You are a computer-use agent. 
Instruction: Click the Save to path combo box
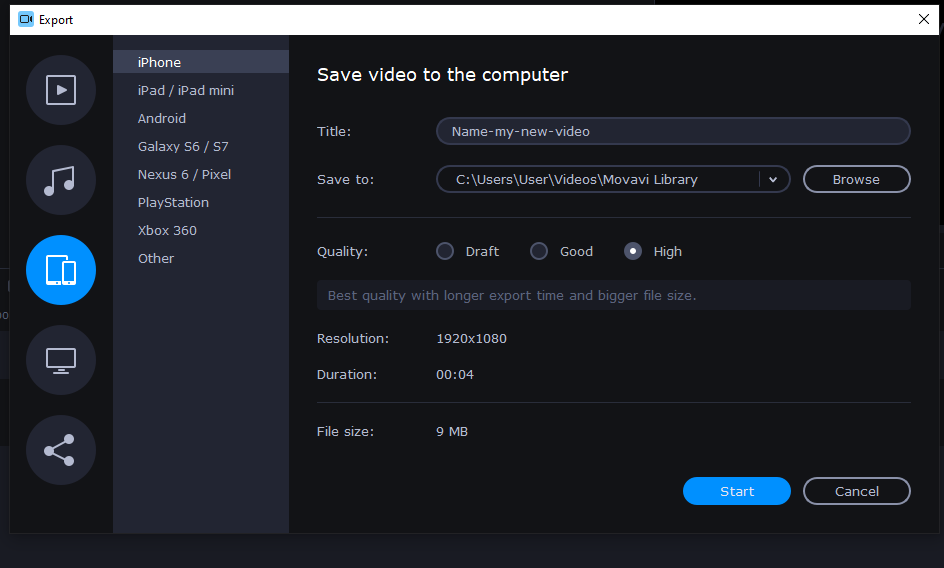[596, 180]
